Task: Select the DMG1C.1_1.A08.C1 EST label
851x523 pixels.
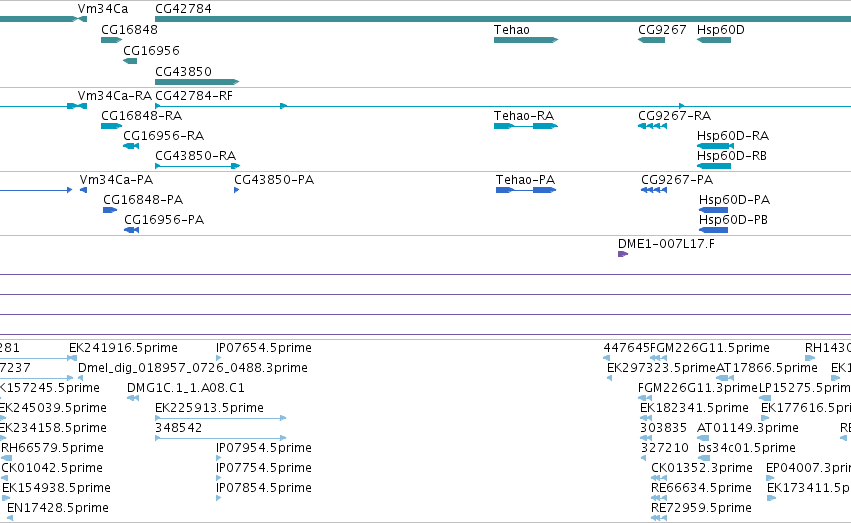Action: [x=186, y=388]
